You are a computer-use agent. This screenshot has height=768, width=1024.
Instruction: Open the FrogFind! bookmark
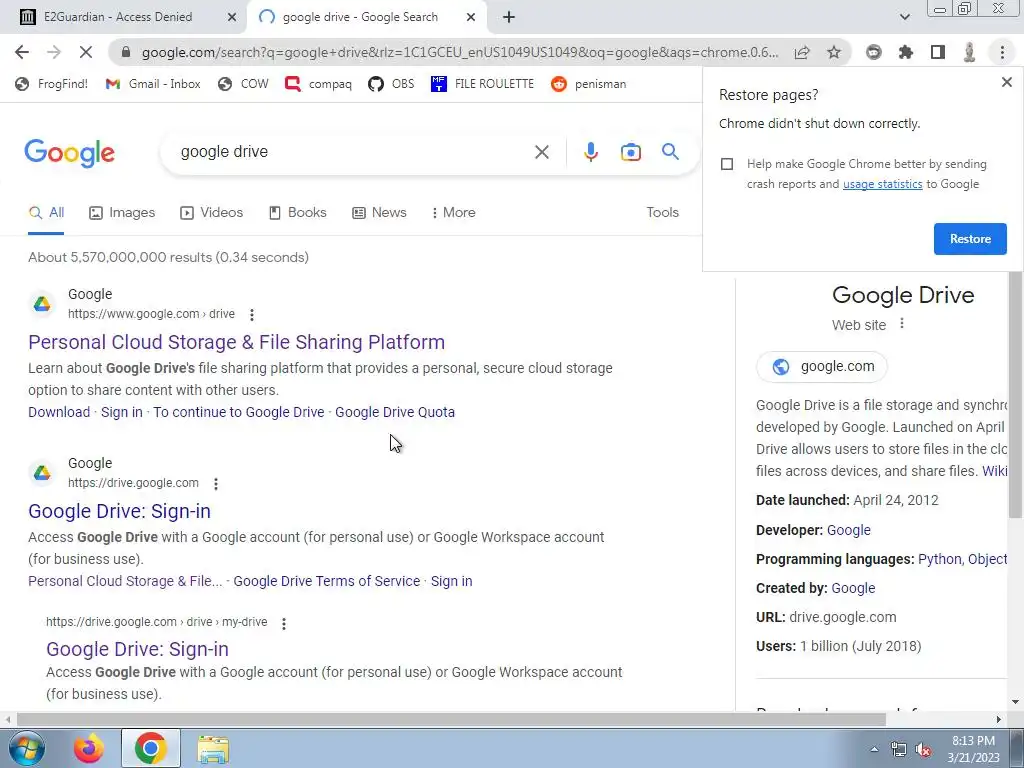[x=51, y=84]
